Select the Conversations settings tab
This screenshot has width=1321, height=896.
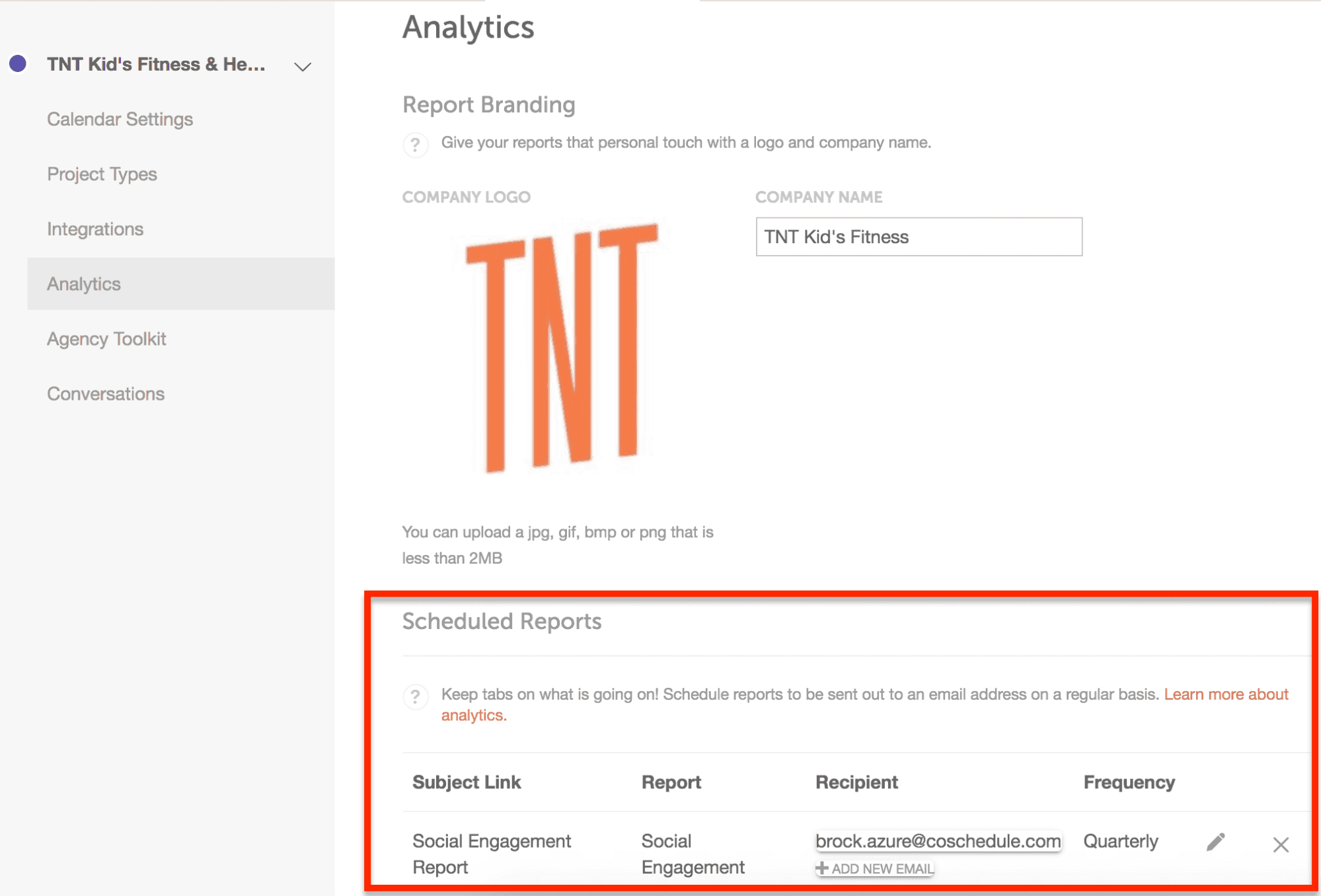click(x=107, y=393)
